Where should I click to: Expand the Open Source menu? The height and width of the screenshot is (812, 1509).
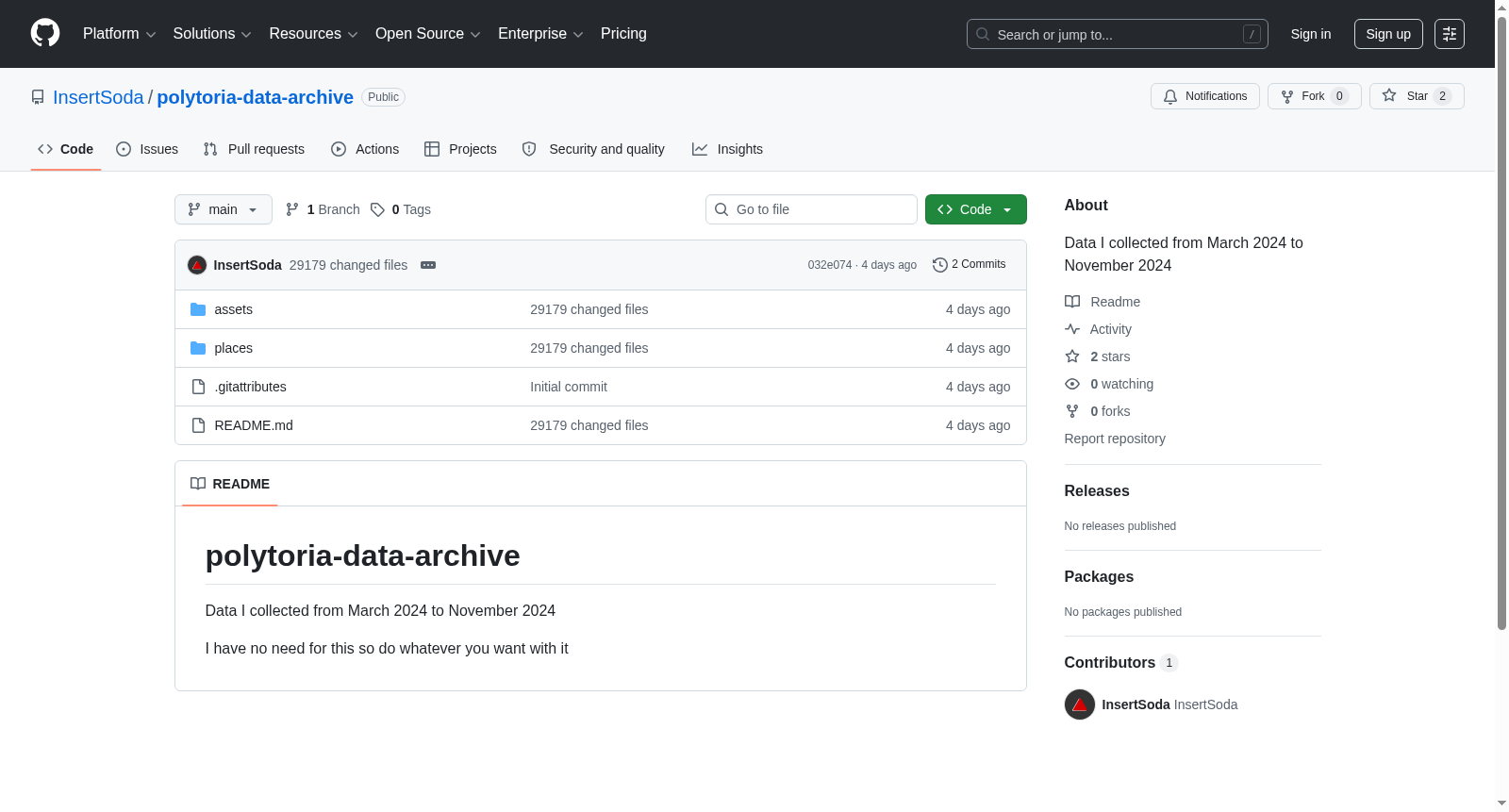coord(428,33)
